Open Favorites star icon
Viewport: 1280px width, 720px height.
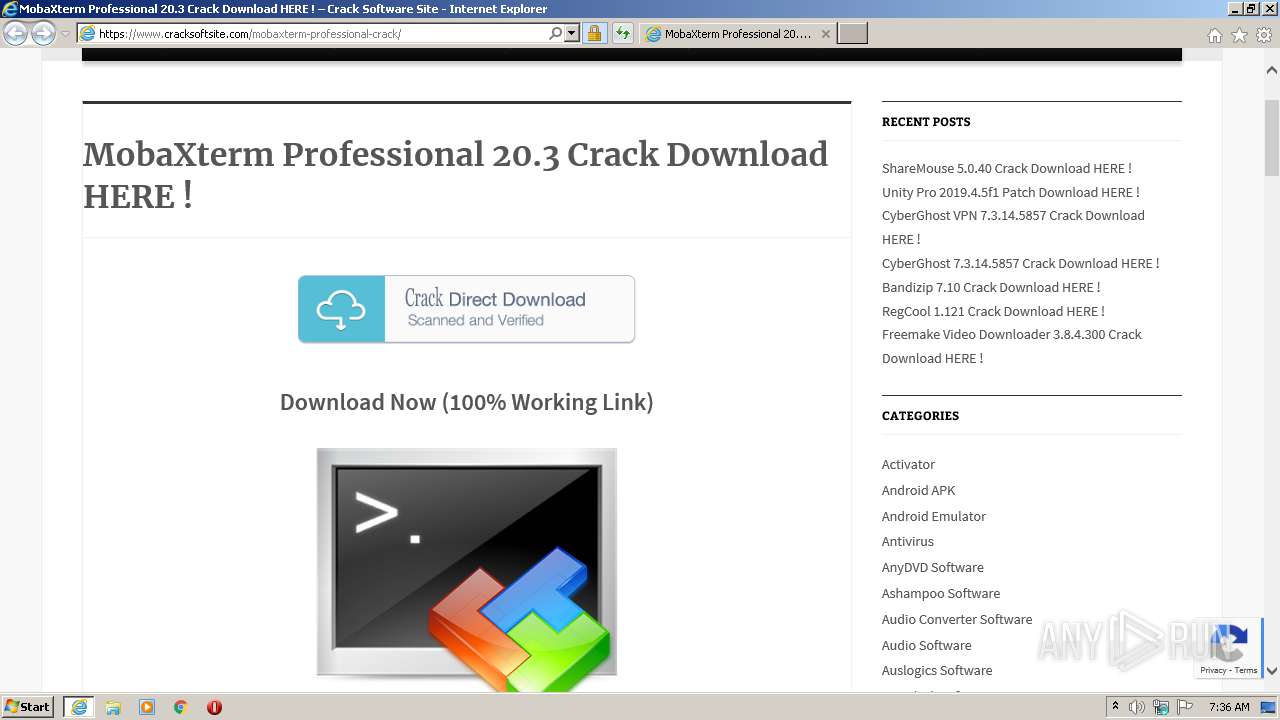[x=1239, y=35]
